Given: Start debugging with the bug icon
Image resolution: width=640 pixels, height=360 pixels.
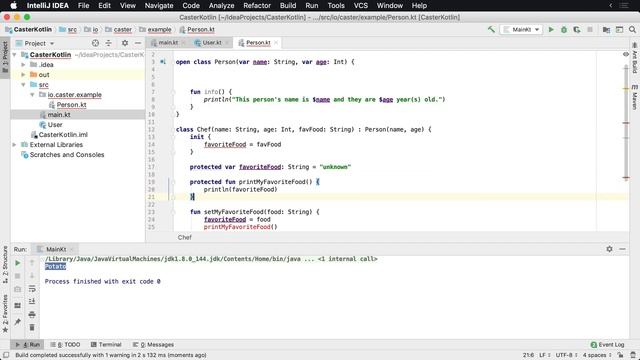Looking at the screenshot, I should pos(564,29).
